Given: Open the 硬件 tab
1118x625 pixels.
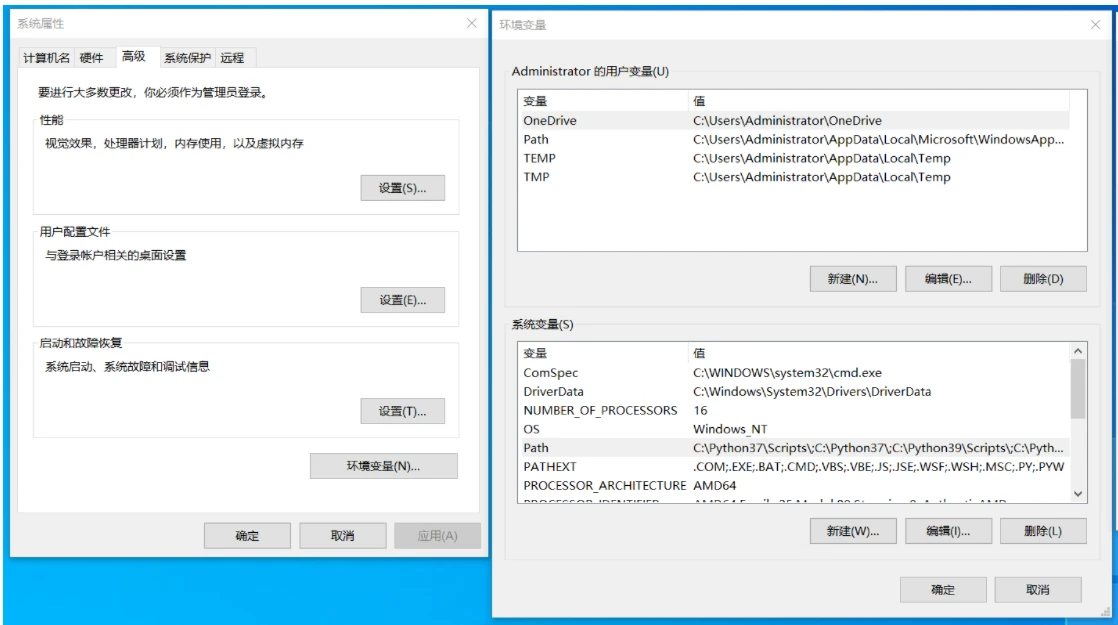Looking at the screenshot, I should 92,58.
